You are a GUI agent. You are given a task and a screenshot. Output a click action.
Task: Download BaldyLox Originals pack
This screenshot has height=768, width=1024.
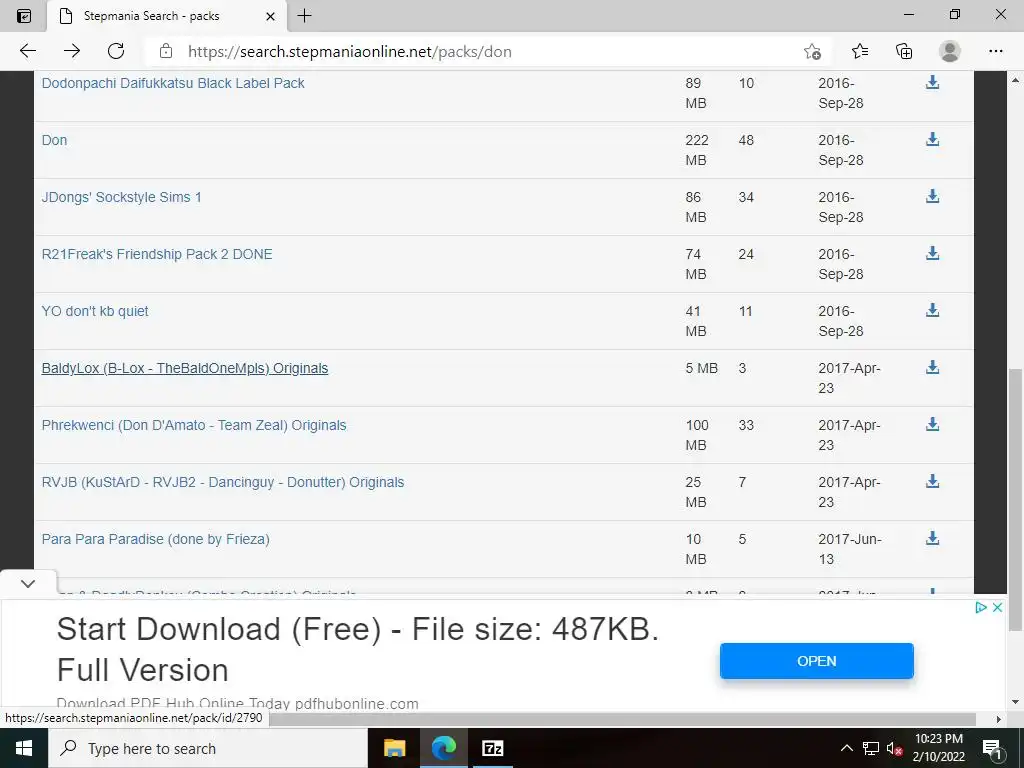[933, 367]
